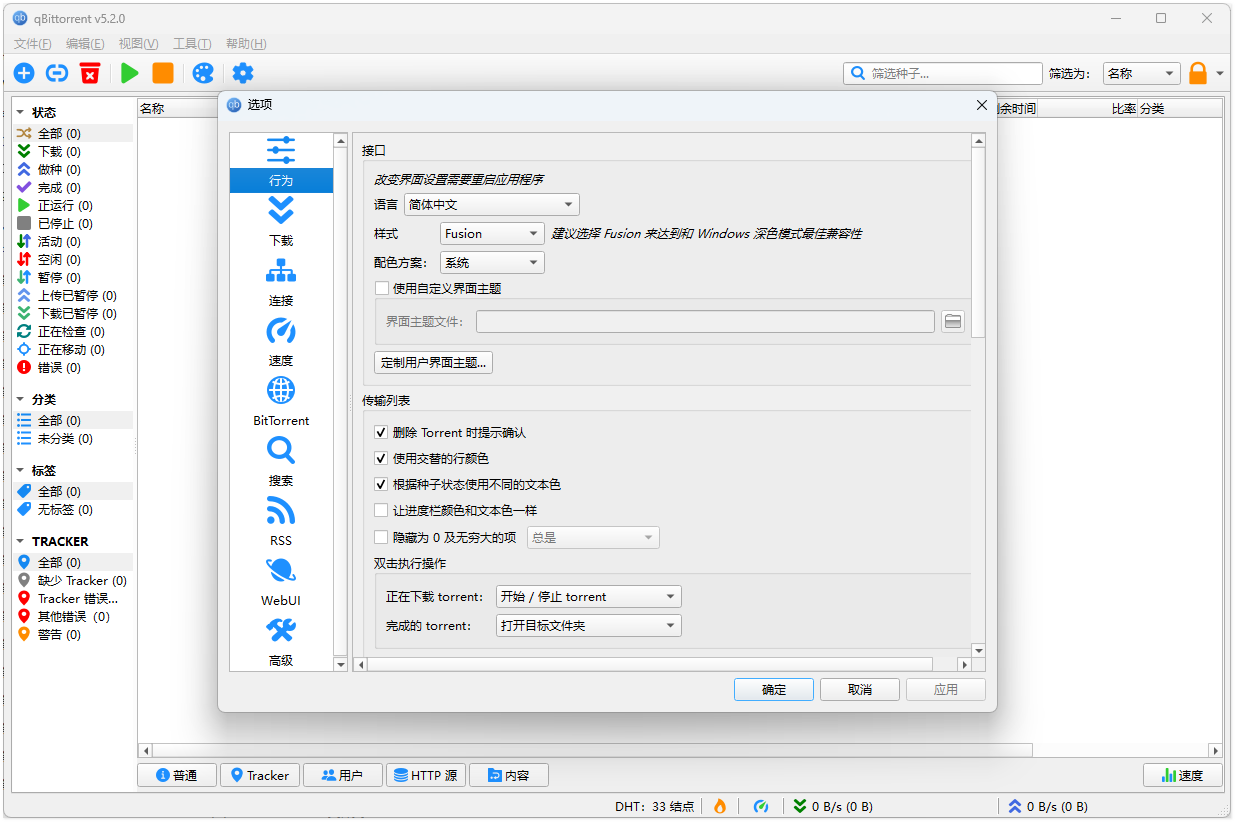This screenshot has width=1235, height=822.
Task: Click the orange stop torrents icon
Action: point(163,73)
